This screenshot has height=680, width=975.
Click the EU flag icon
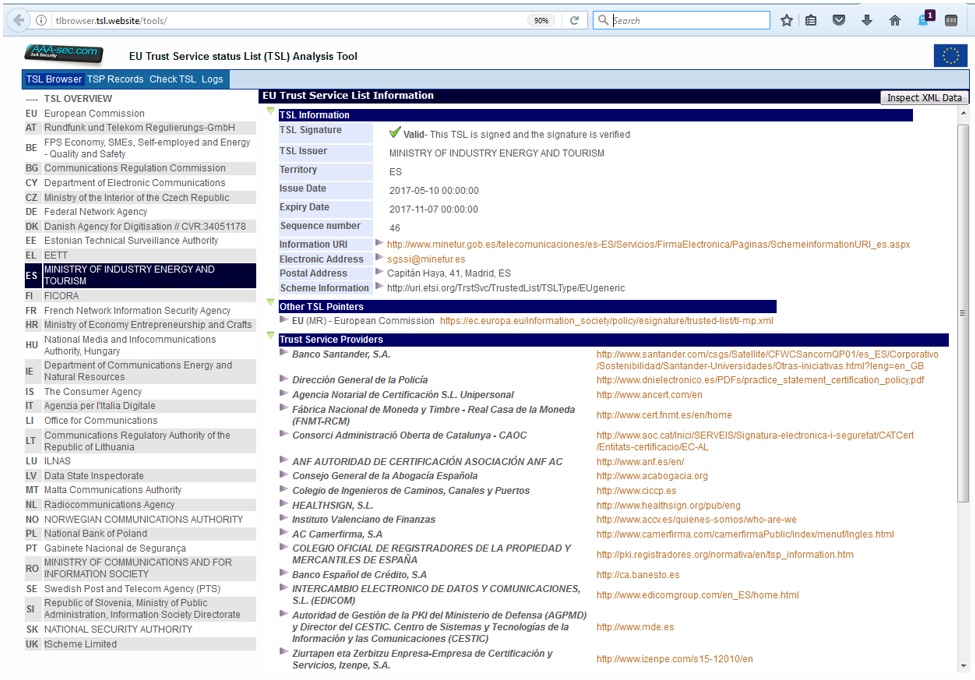point(951,56)
